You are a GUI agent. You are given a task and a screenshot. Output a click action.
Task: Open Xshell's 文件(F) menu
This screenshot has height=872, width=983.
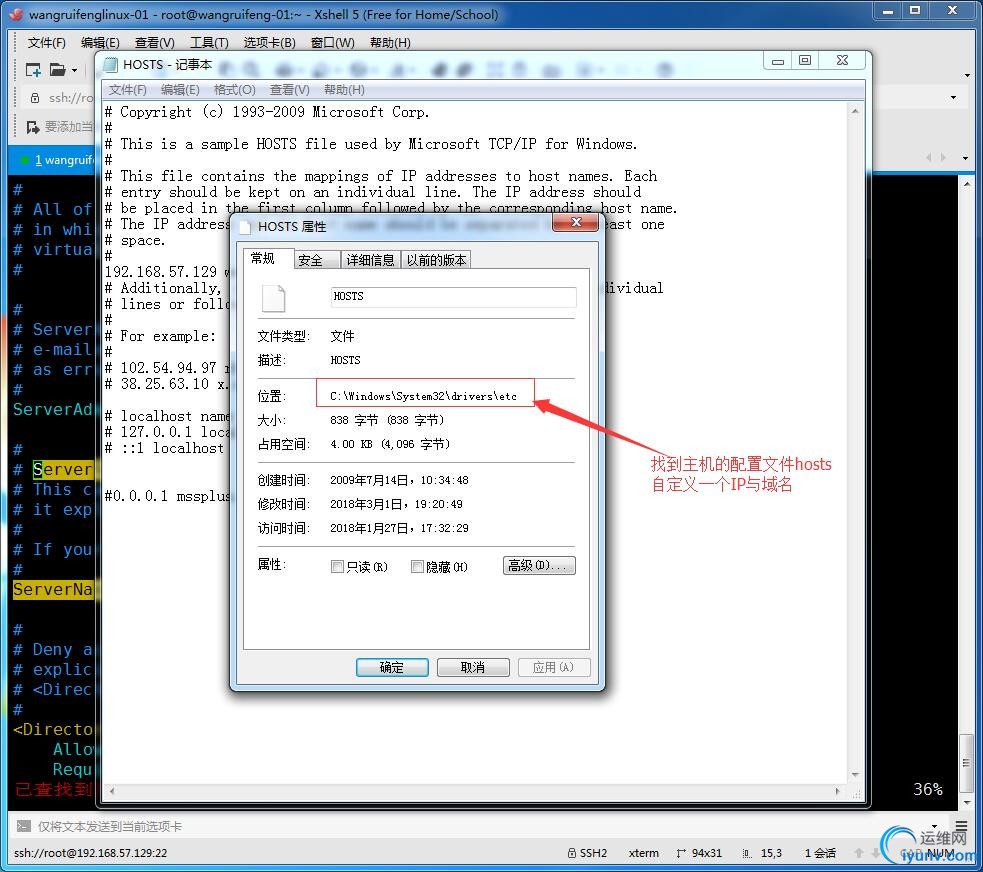[46, 43]
